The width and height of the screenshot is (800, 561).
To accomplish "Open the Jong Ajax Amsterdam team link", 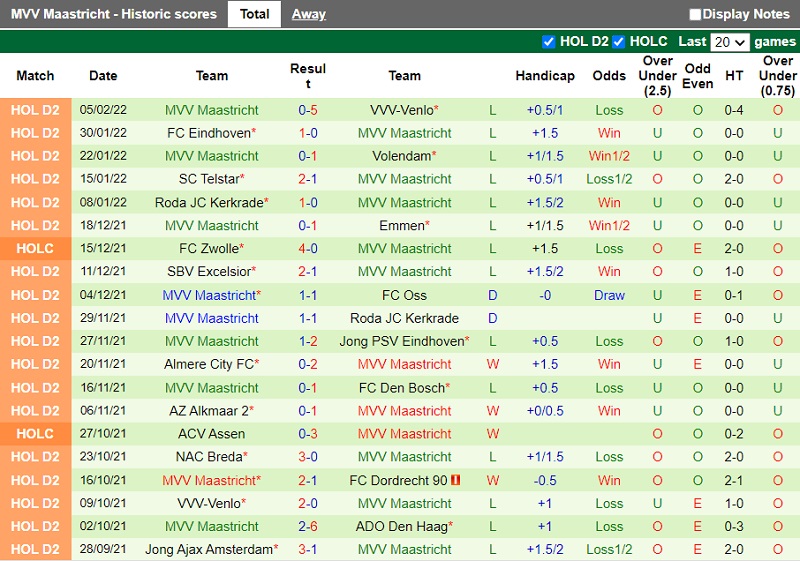I will [209, 550].
